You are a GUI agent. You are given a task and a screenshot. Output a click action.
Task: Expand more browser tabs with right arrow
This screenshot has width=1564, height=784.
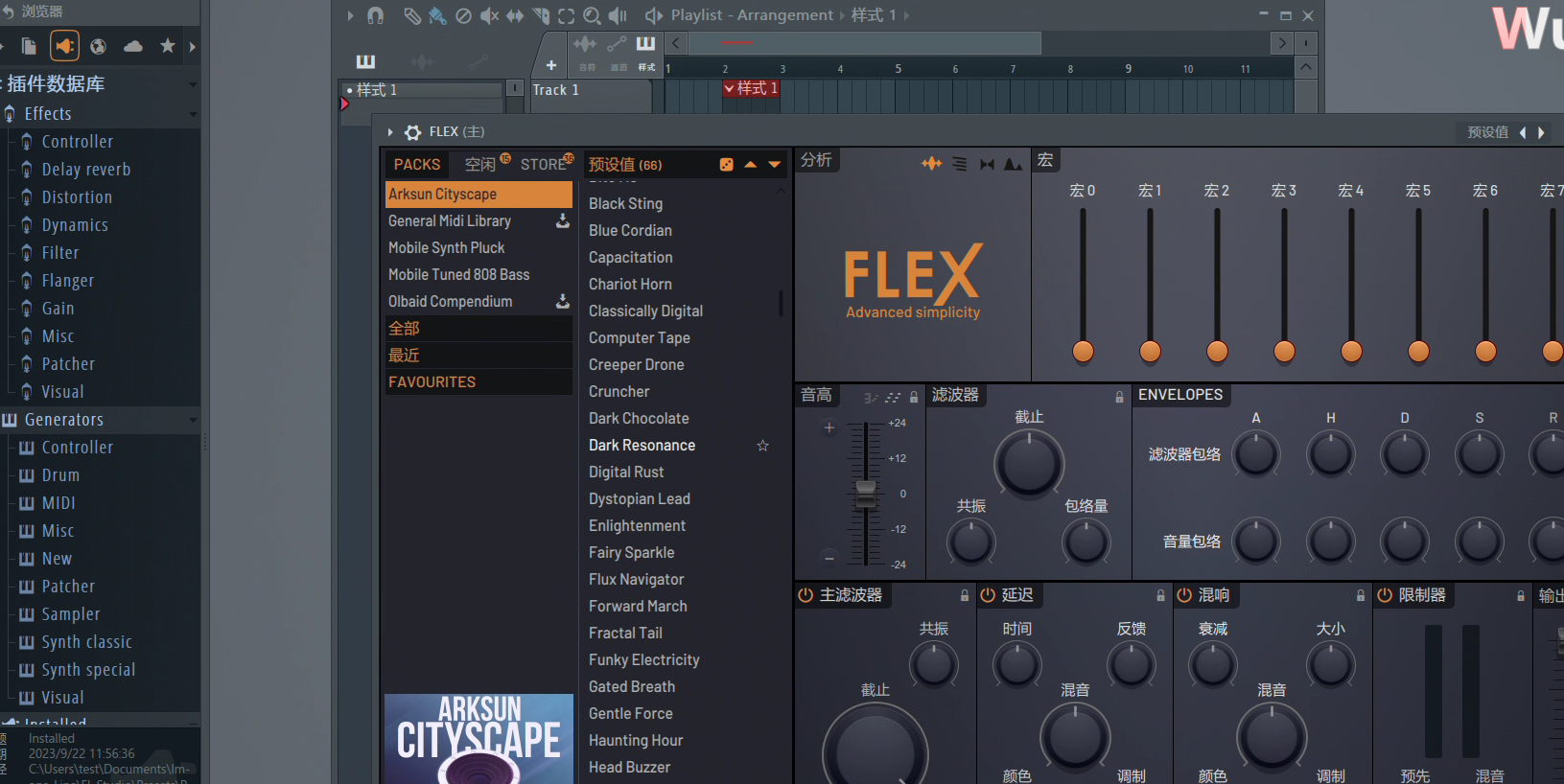(193, 46)
